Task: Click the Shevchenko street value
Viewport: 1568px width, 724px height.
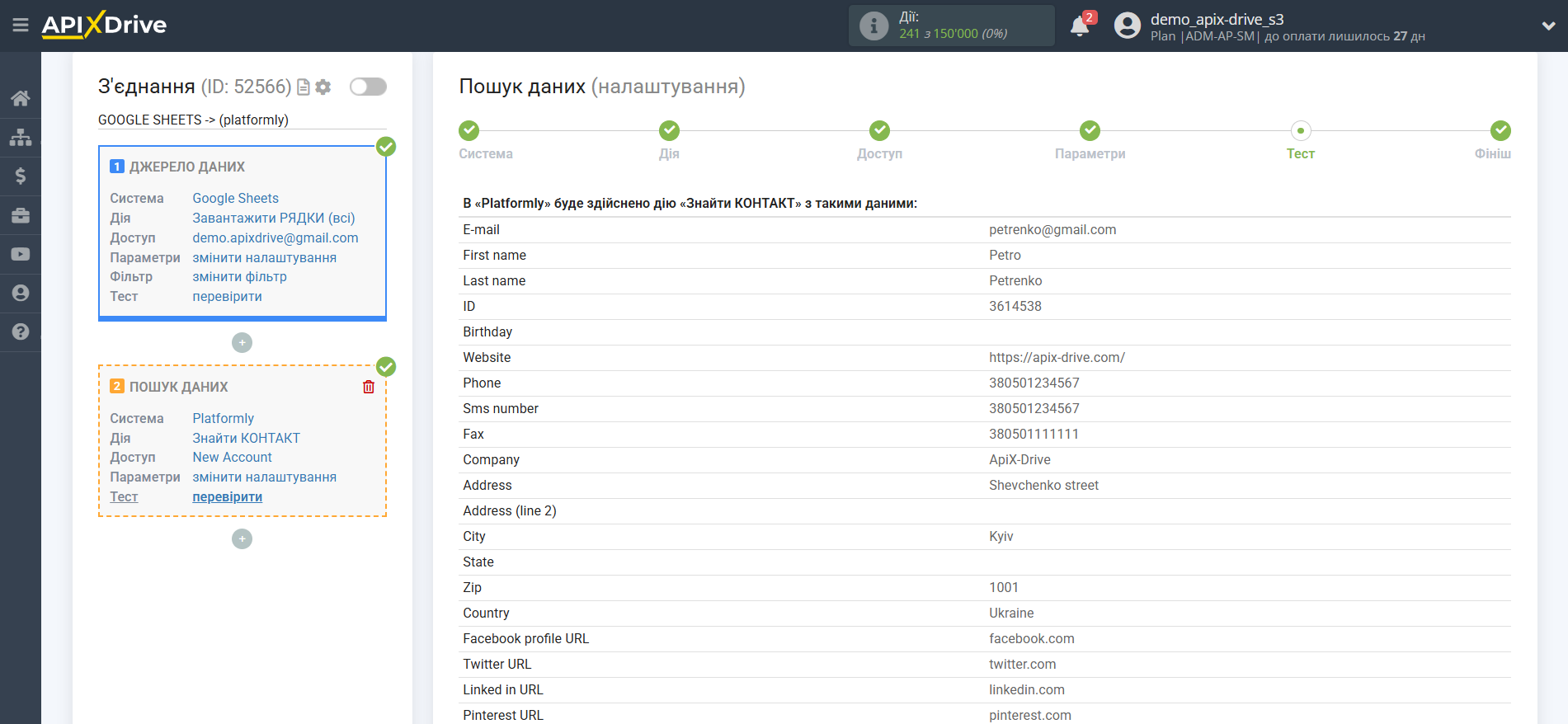Action: [1043, 486]
